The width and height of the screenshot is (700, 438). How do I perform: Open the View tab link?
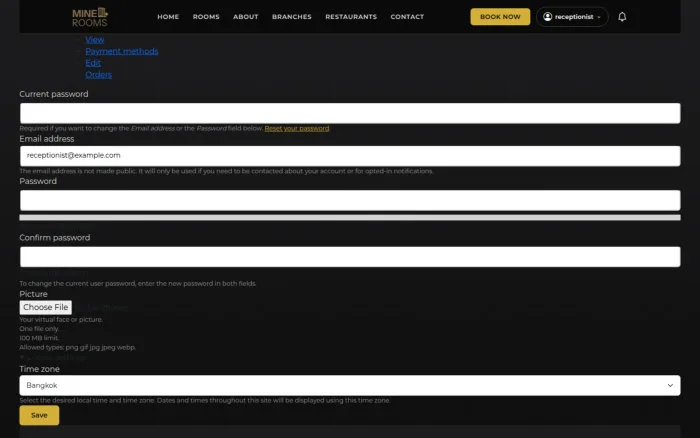[x=95, y=40]
